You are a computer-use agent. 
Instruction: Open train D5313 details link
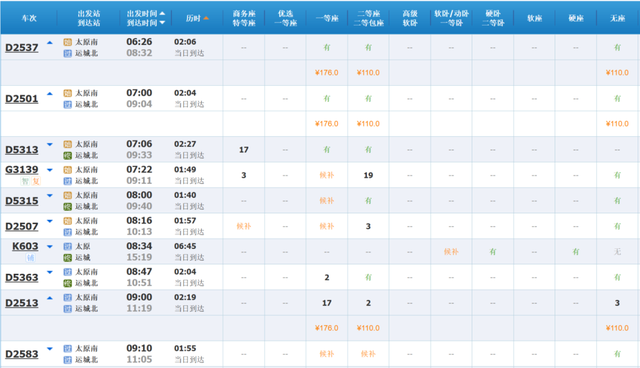coord(22,150)
